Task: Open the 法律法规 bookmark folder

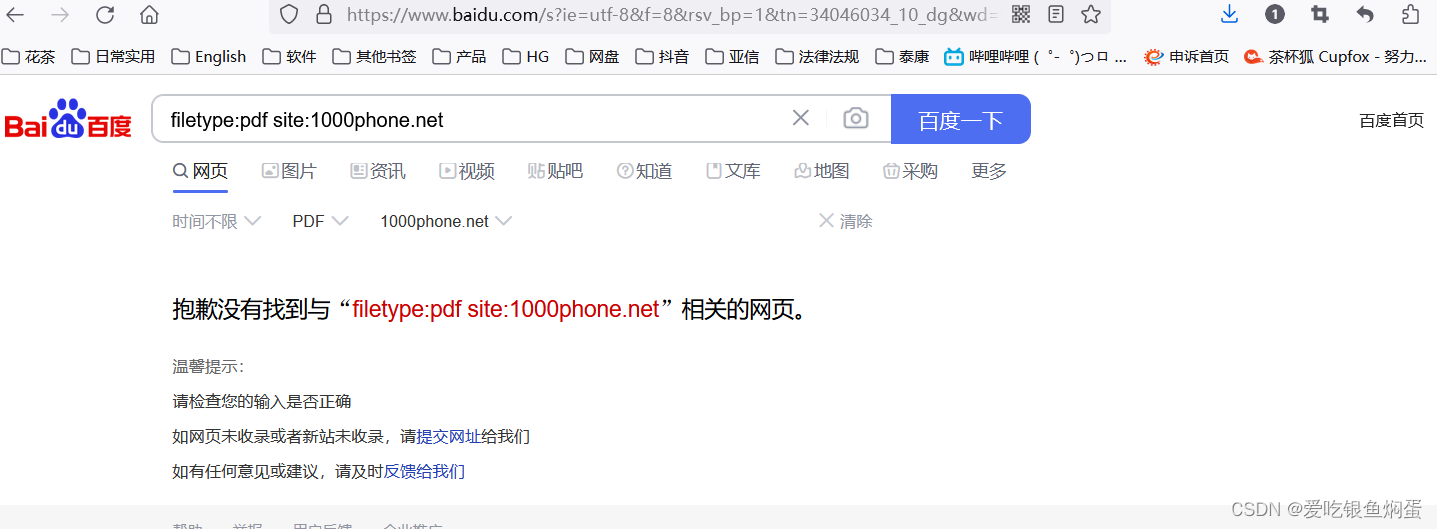Action: [817, 56]
